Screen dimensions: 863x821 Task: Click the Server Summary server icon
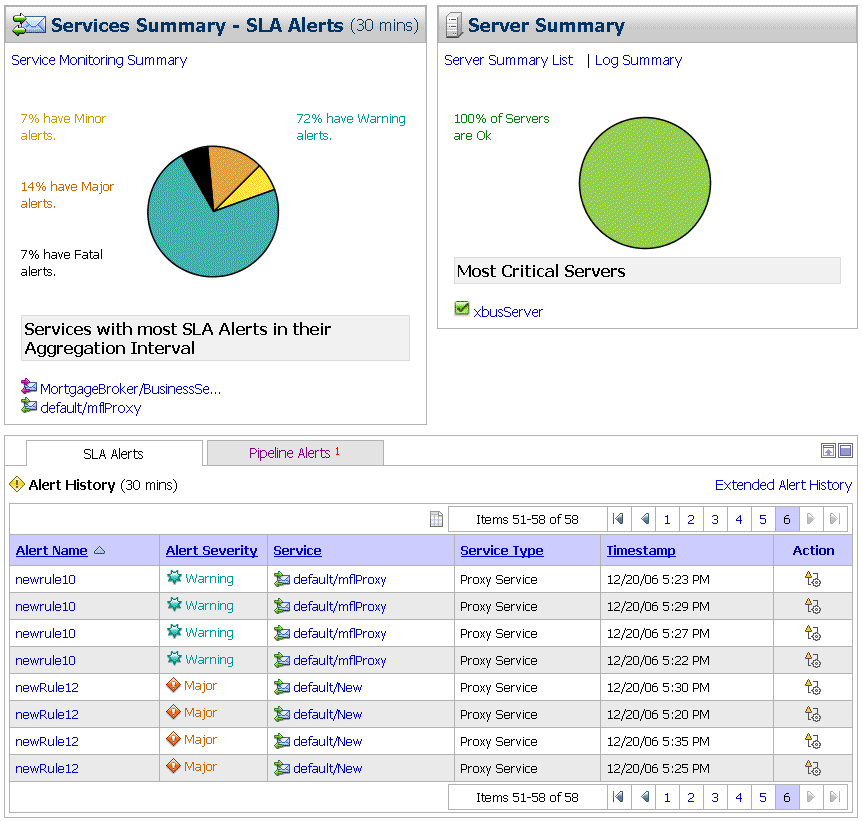tap(454, 25)
